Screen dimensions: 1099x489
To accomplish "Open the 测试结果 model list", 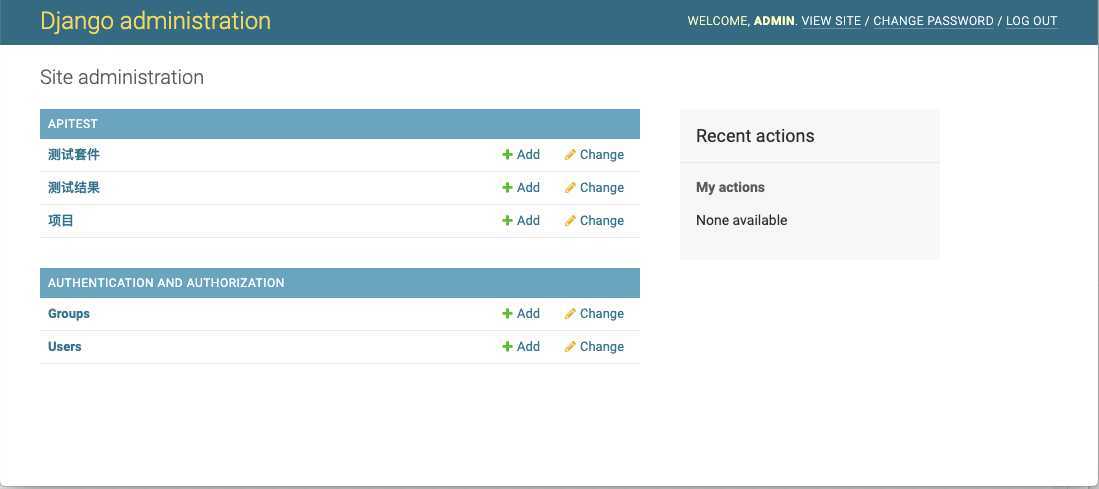I will (74, 188).
